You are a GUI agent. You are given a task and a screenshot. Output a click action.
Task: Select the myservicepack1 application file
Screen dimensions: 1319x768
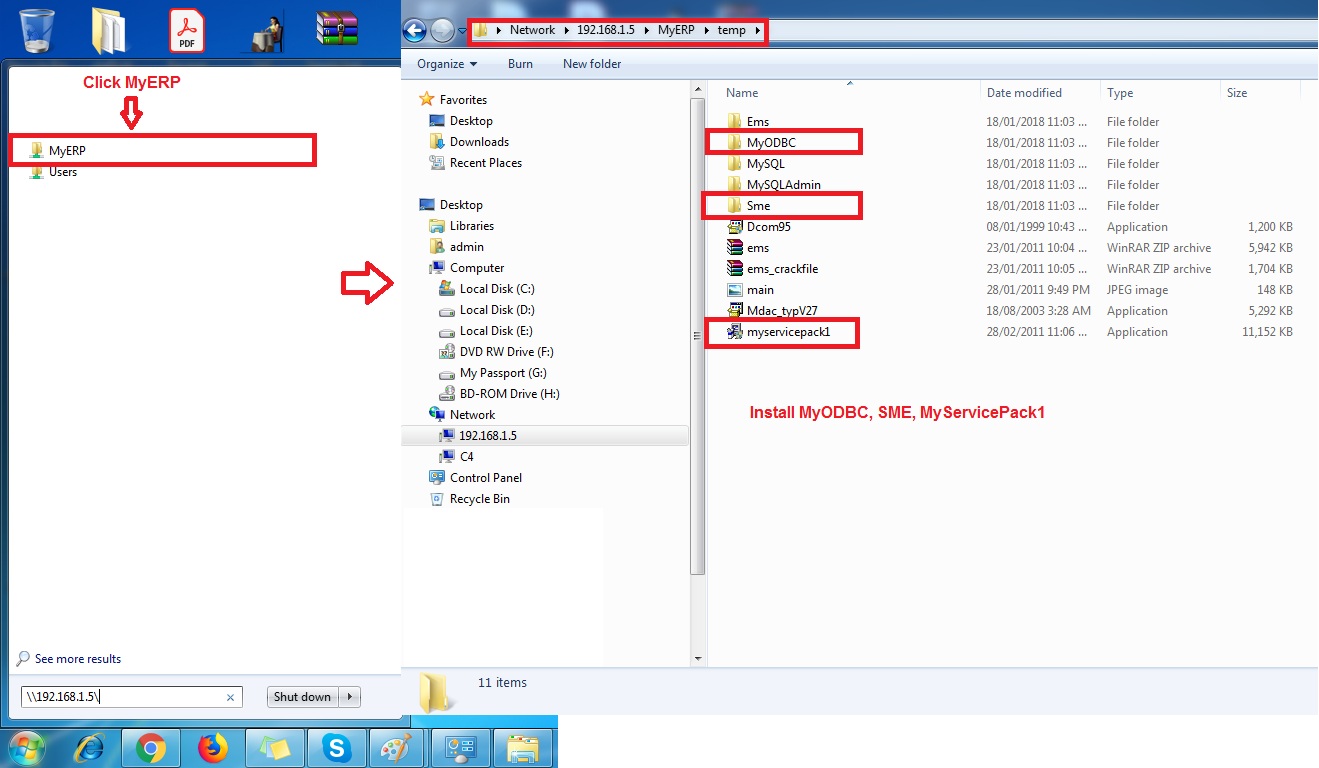(787, 332)
